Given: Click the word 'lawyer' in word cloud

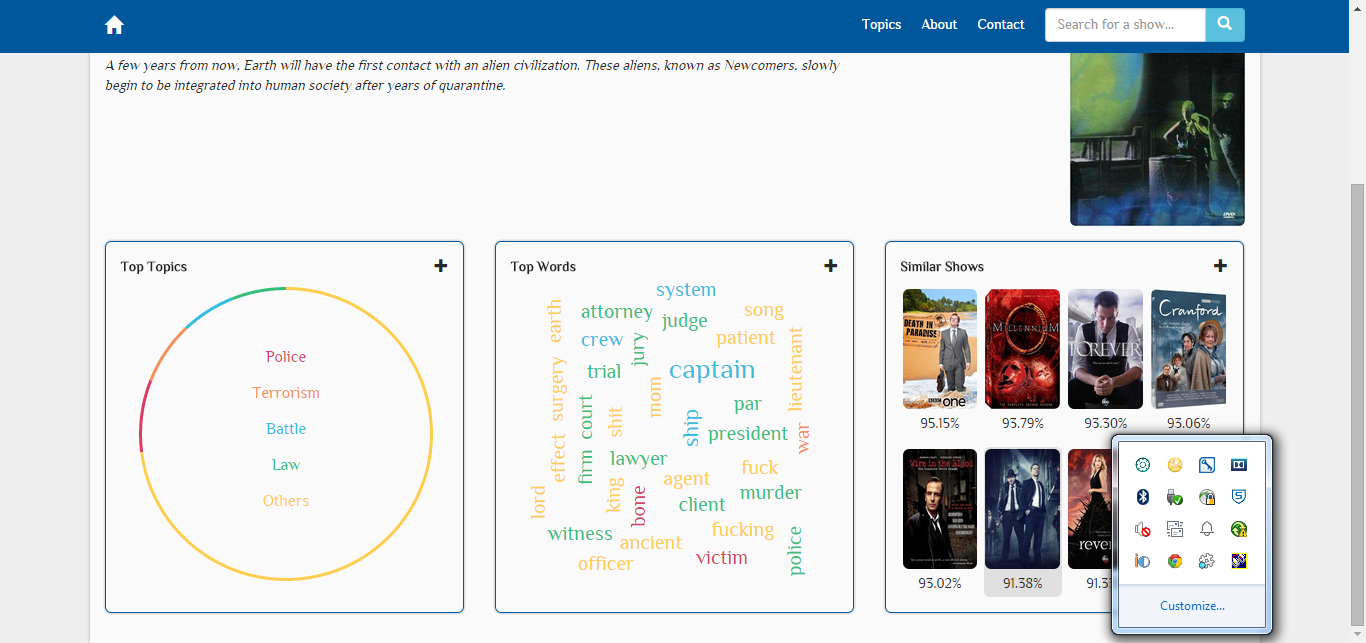Looking at the screenshot, I should (638, 458).
